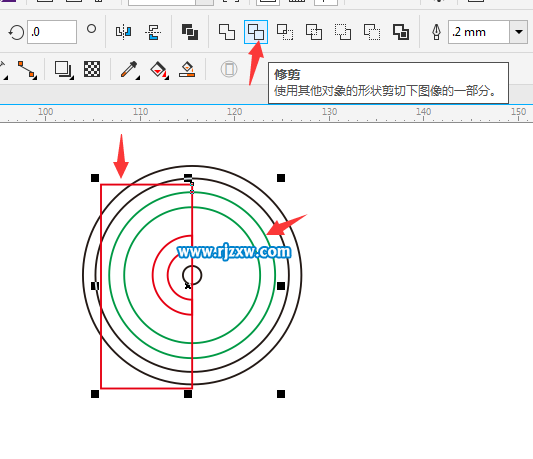Click the .2 mm outline width field
The height and width of the screenshot is (459, 533).
pos(479,32)
